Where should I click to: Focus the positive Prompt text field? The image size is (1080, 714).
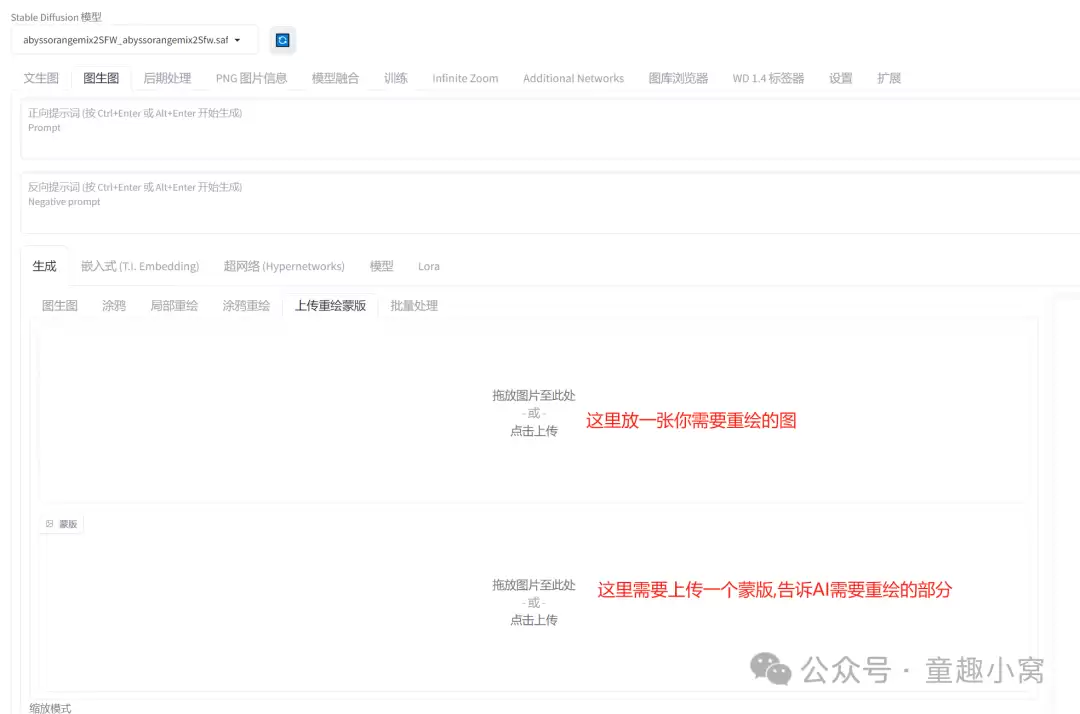(550, 129)
